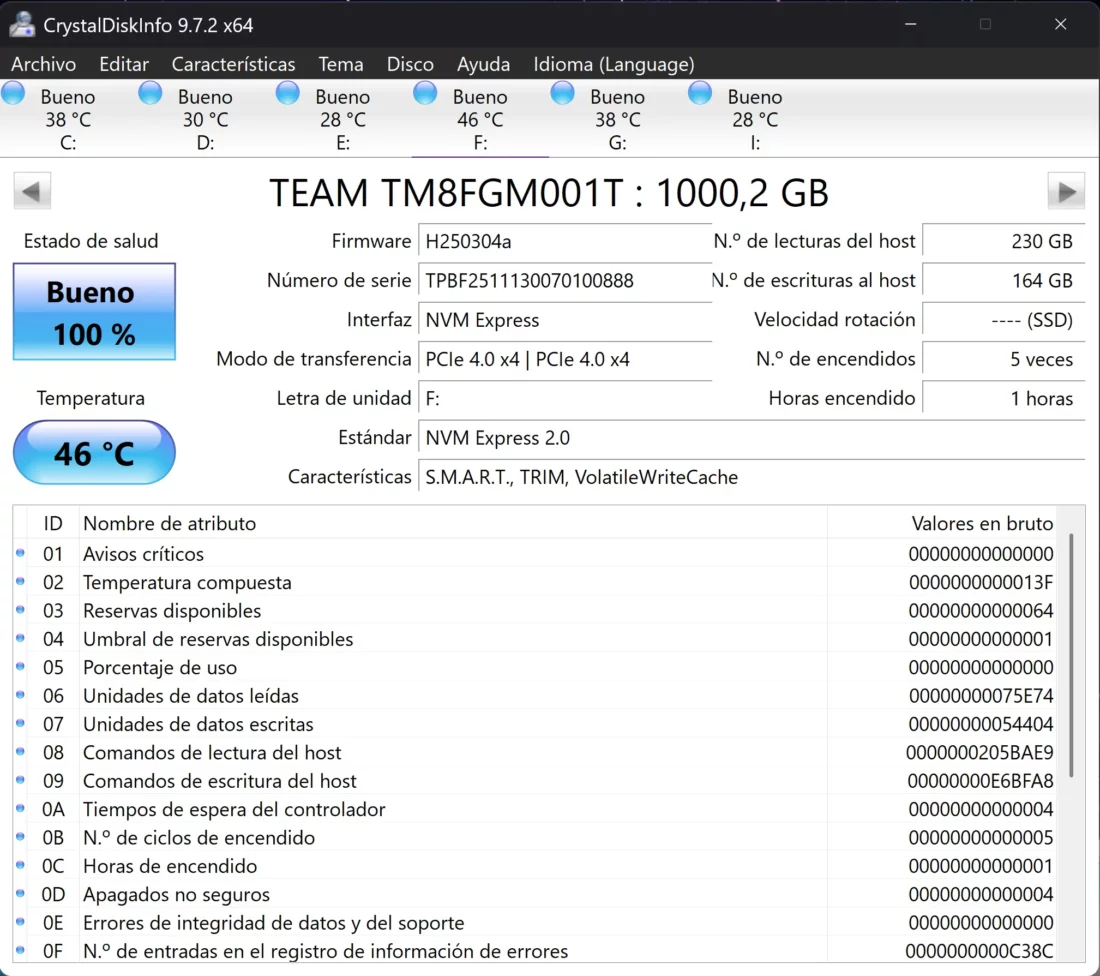Click status dot for Comandos de escritura row
The height and width of the screenshot is (976, 1100).
point(20,780)
